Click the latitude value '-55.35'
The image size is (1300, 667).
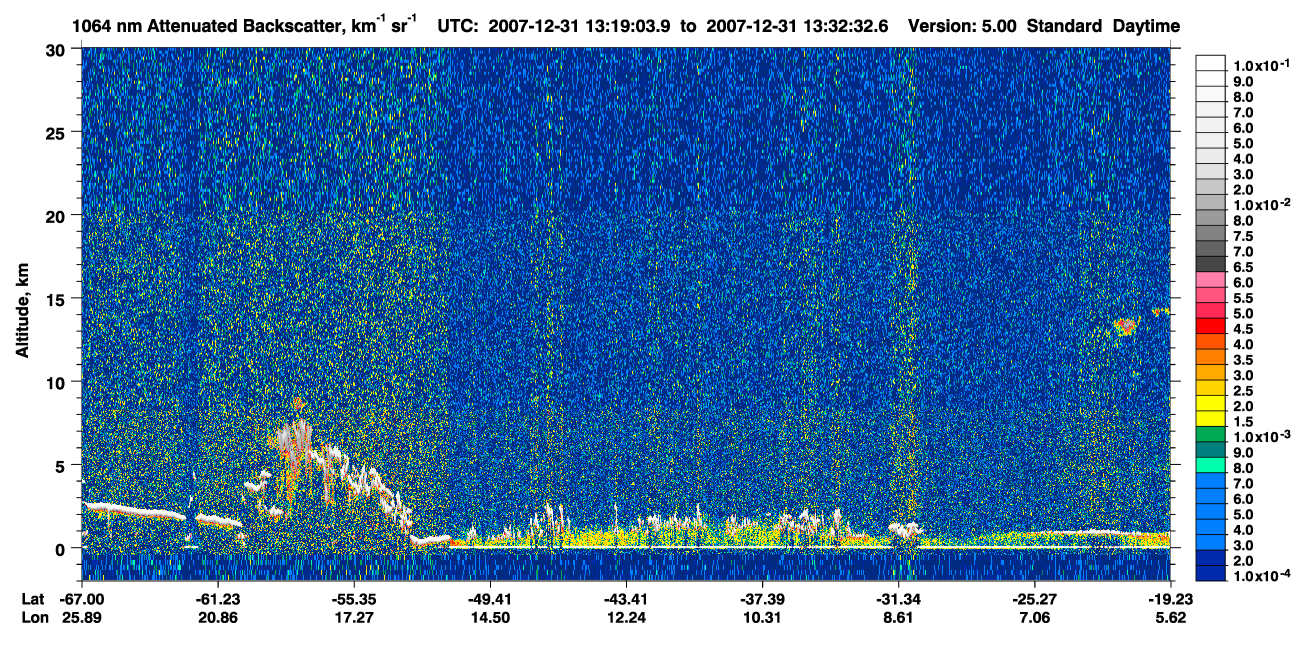[x=354, y=599]
